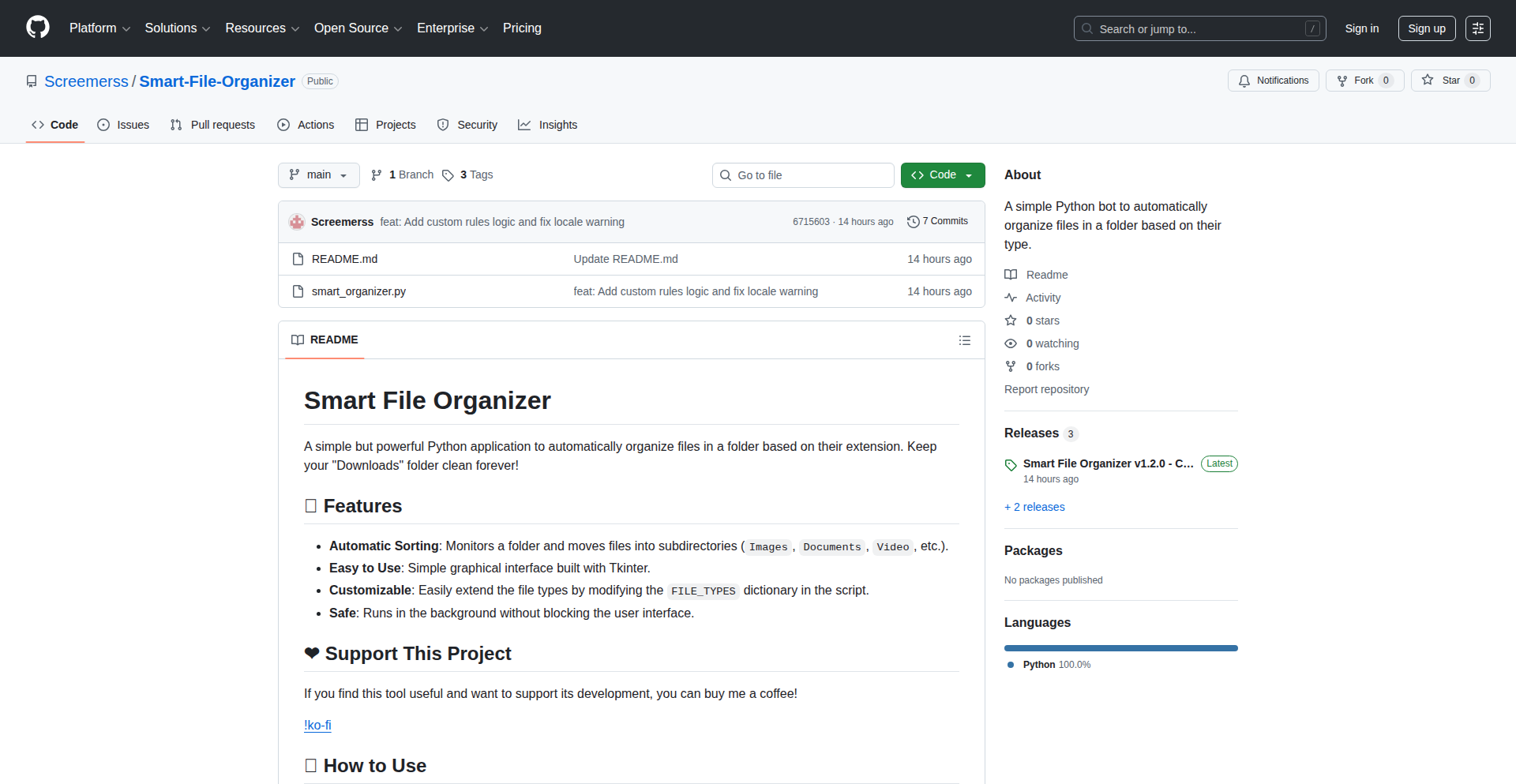Open the green Code dropdown
This screenshot has height=784, width=1516.
point(942,175)
